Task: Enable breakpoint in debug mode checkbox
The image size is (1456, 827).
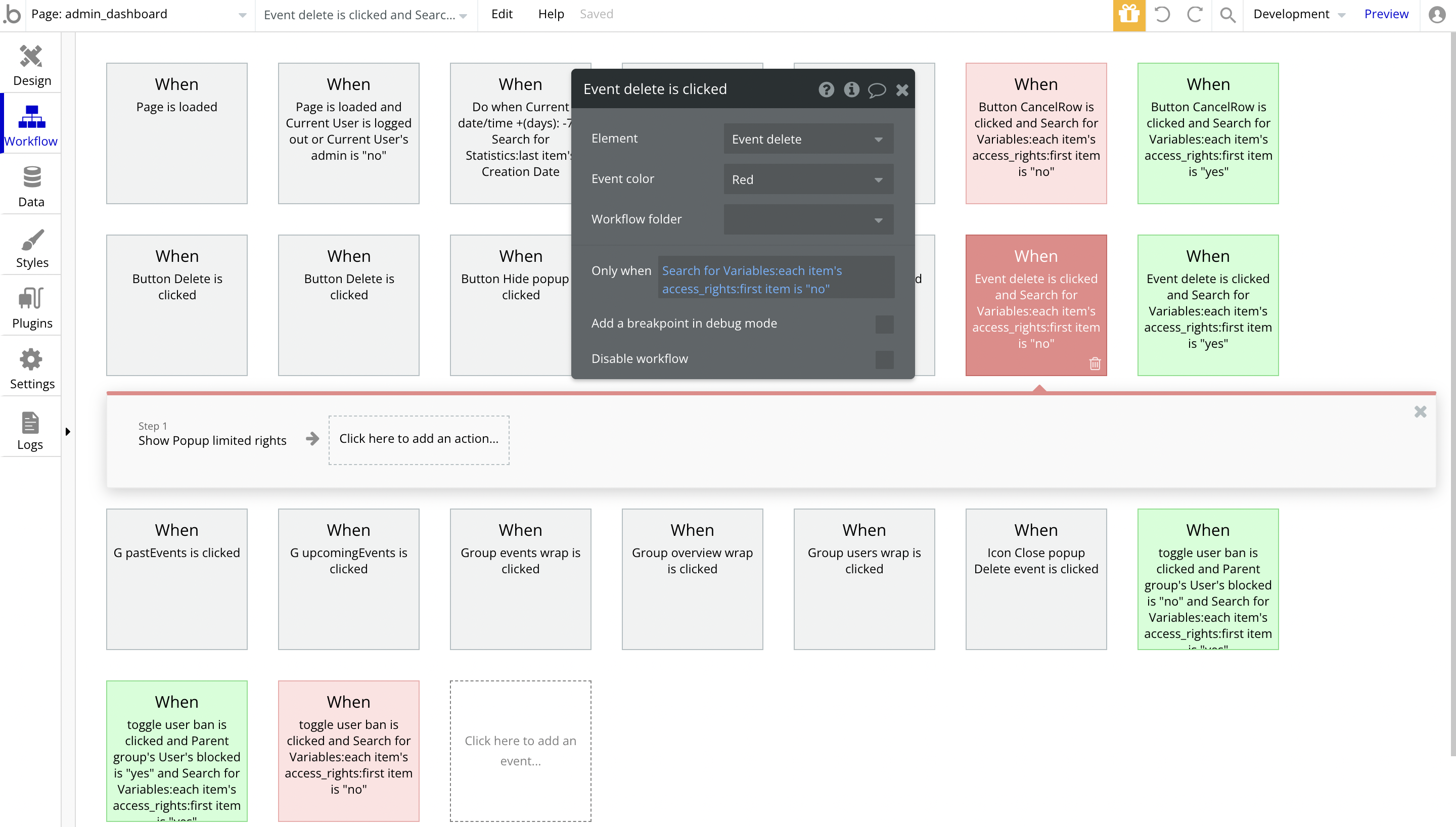Action: tap(884, 325)
